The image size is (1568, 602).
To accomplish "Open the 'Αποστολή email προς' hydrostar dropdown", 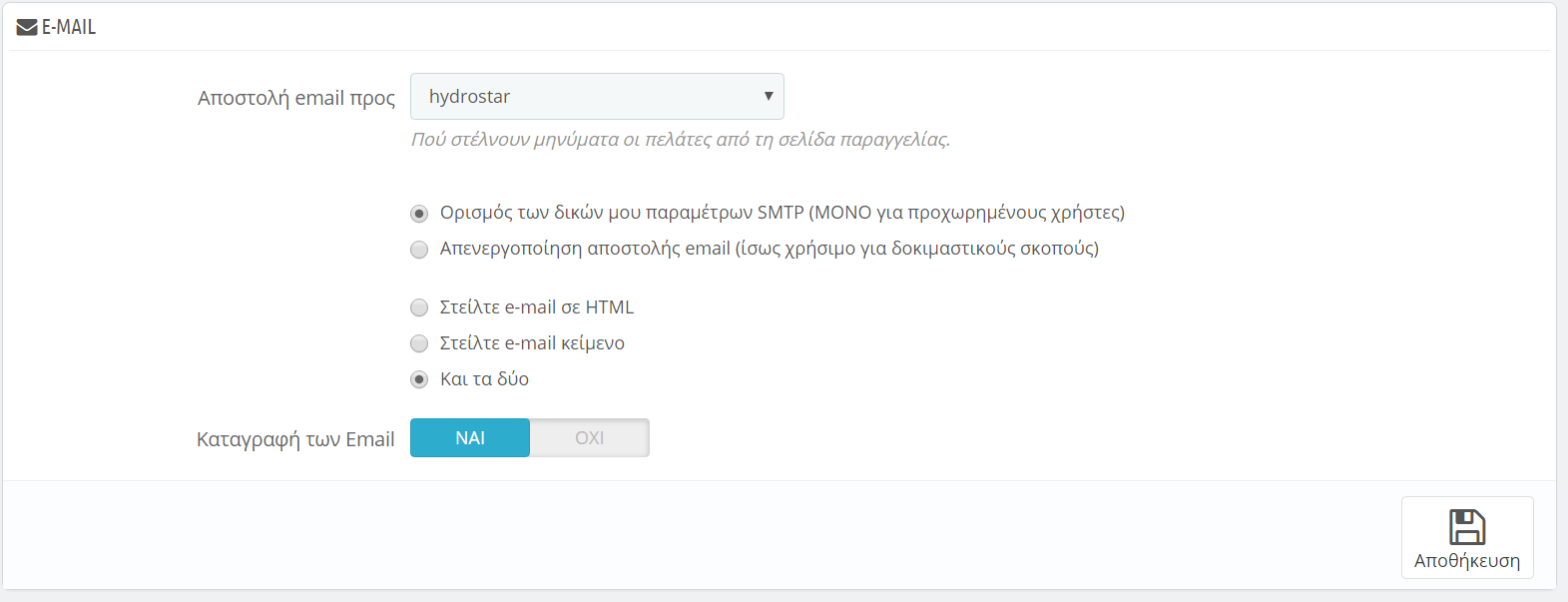I will [x=596, y=97].
